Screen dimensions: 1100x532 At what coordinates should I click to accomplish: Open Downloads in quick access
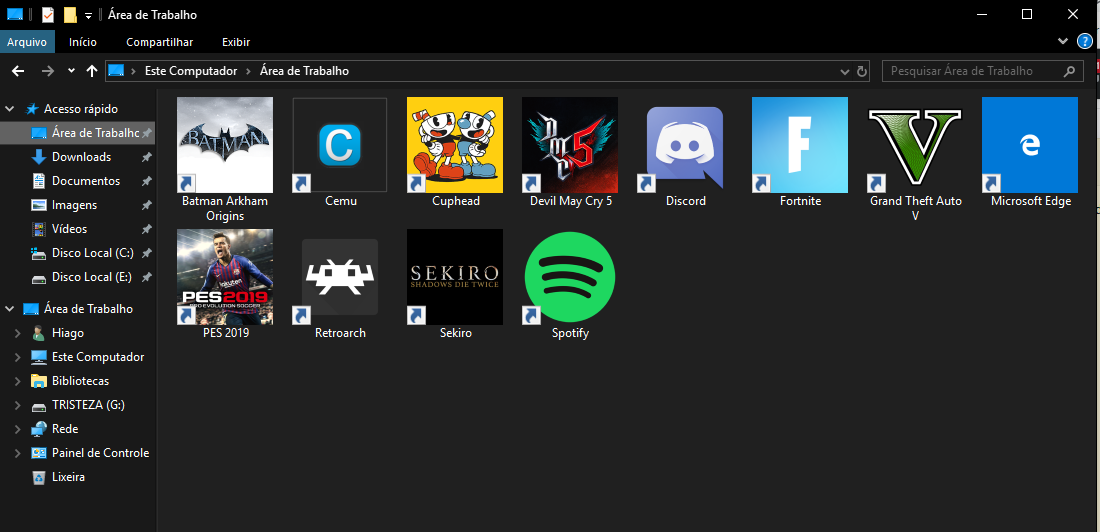pos(81,157)
